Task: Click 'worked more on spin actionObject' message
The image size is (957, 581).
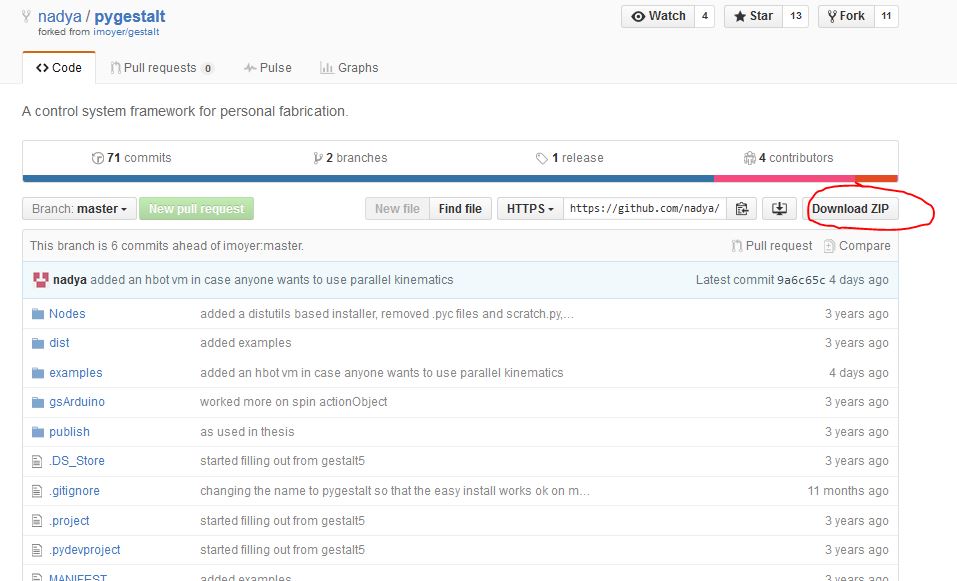Action: (294, 402)
